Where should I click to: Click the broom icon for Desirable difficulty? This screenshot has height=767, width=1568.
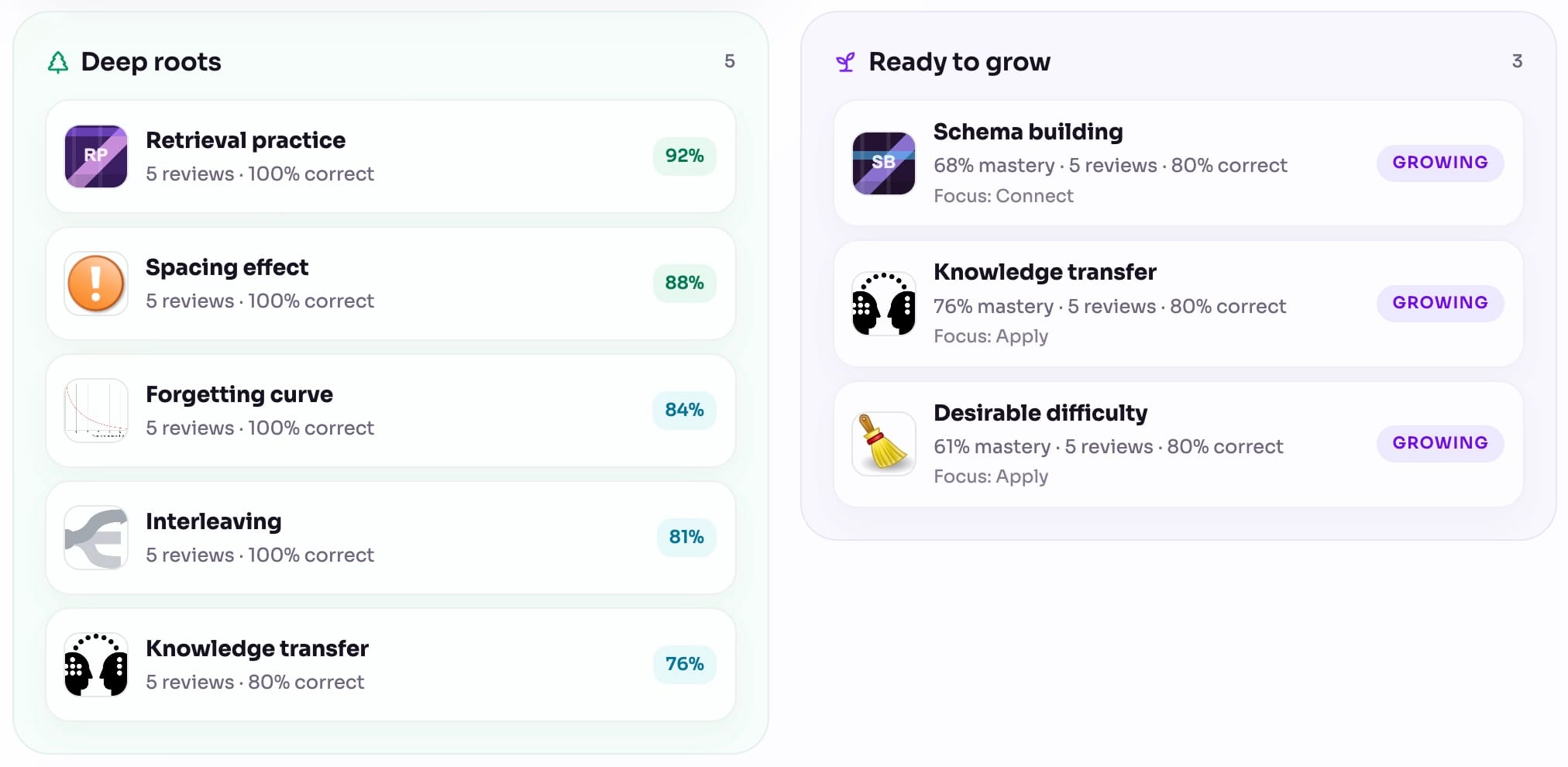(884, 444)
